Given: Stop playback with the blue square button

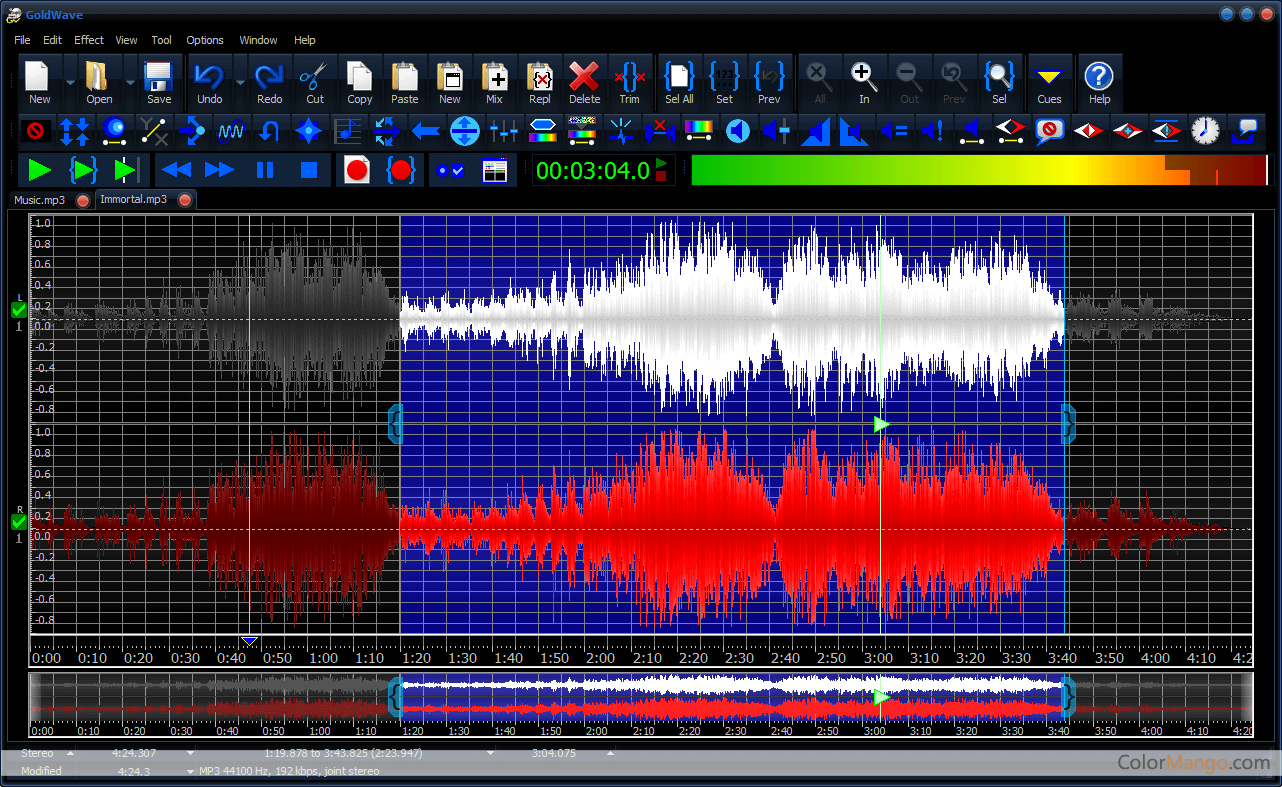Looking at the screenshot, I should [309, 170].
